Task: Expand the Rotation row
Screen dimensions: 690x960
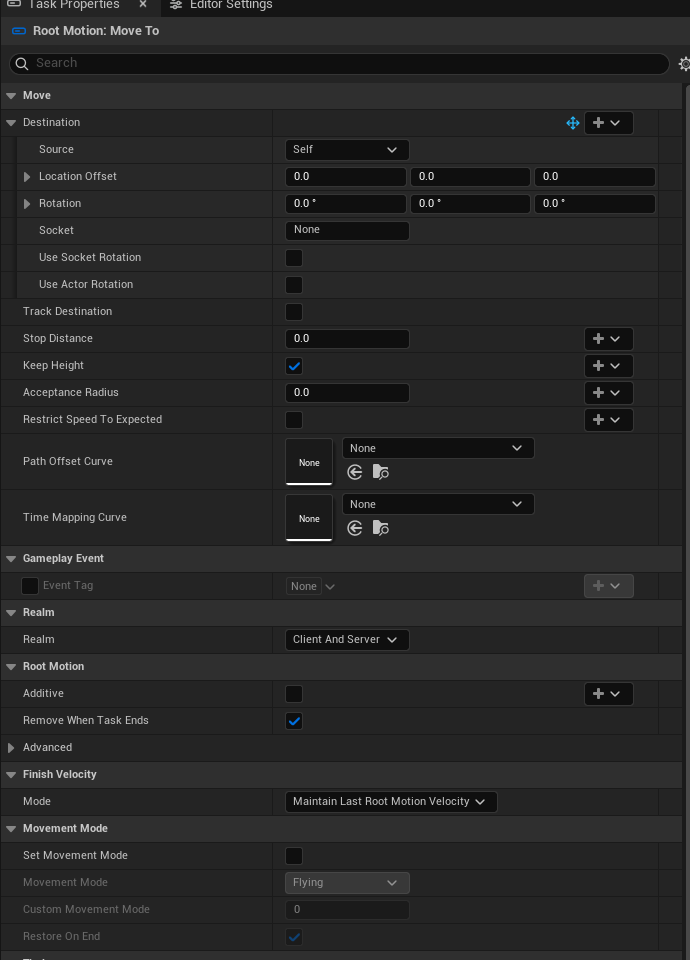Action: point(27,204)
